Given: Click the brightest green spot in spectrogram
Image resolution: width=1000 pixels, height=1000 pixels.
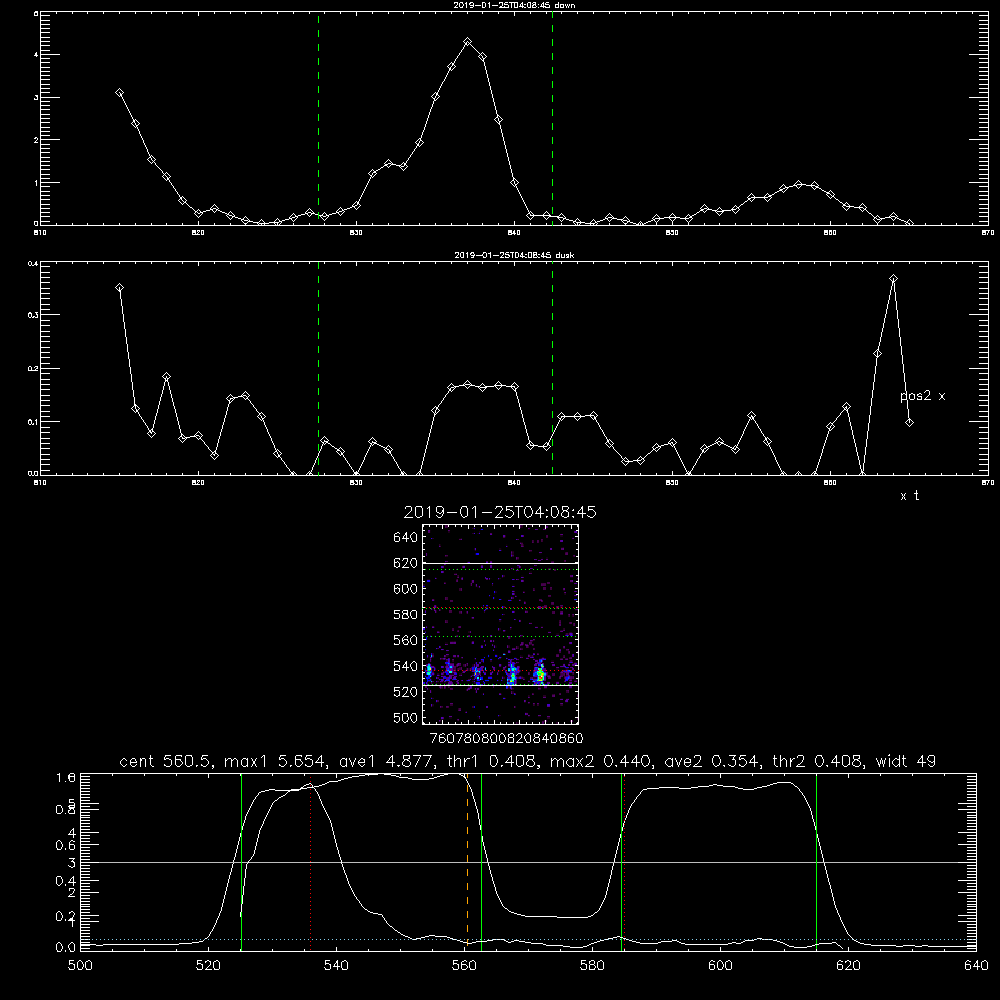Looking at the screenshot, I should pyautogui.click(x=540, y=673).
